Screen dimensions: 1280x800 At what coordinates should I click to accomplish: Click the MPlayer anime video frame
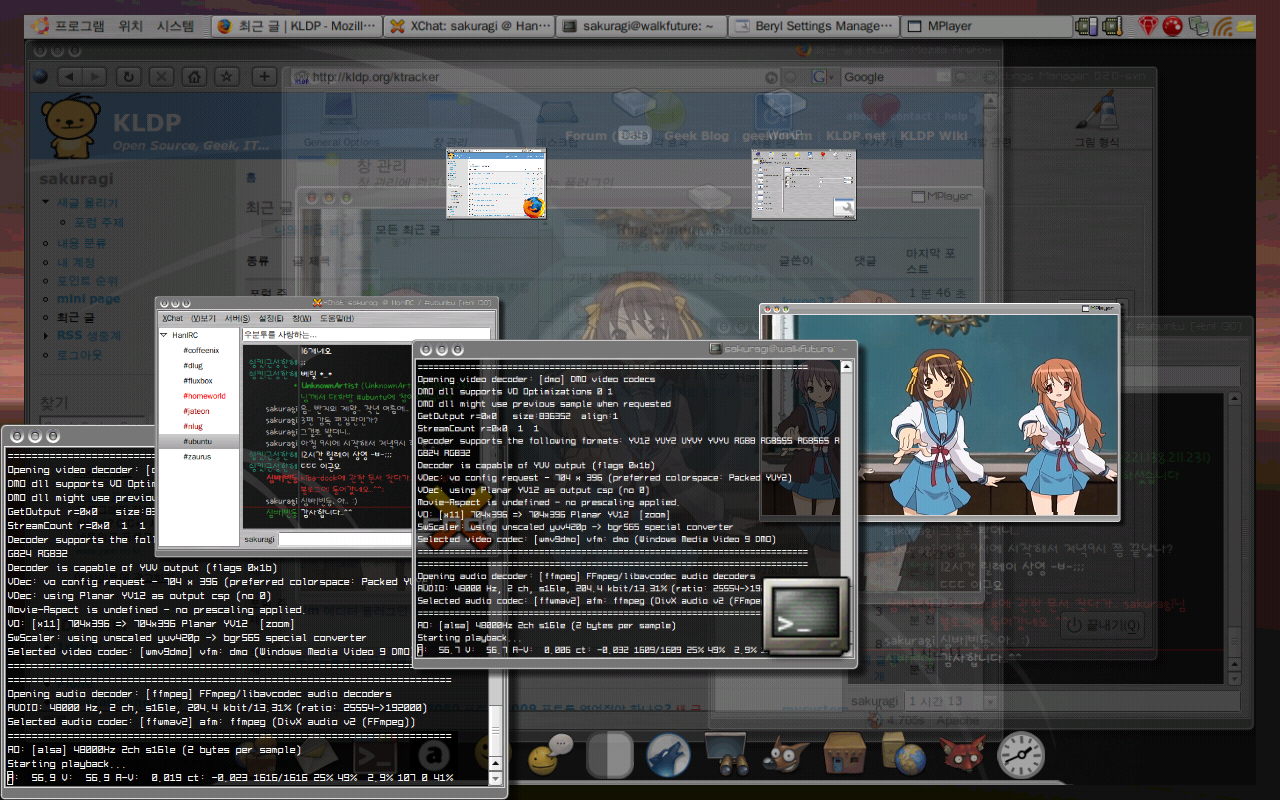point(938,416)
